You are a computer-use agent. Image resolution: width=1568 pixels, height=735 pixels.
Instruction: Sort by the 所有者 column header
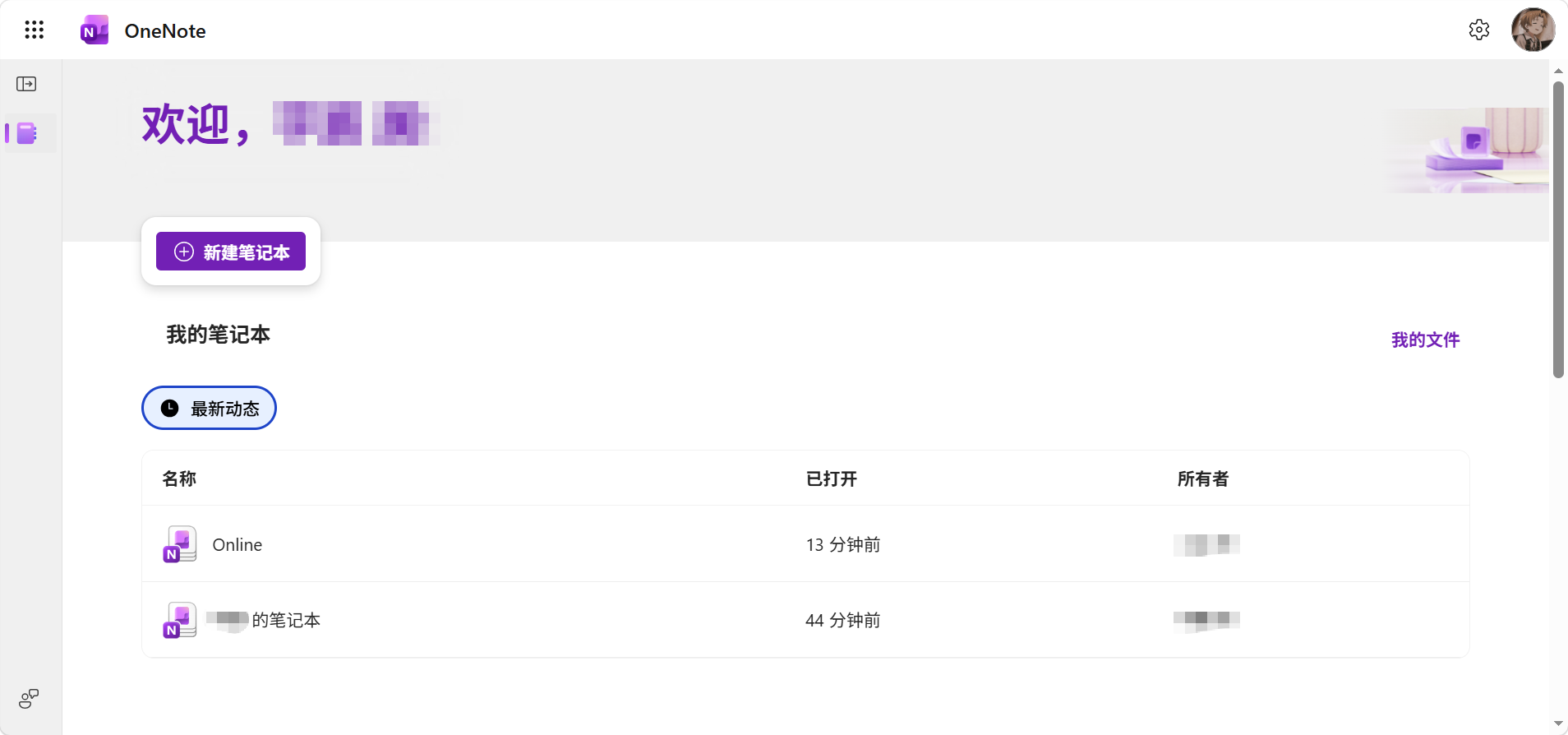tap(1203, 478)
